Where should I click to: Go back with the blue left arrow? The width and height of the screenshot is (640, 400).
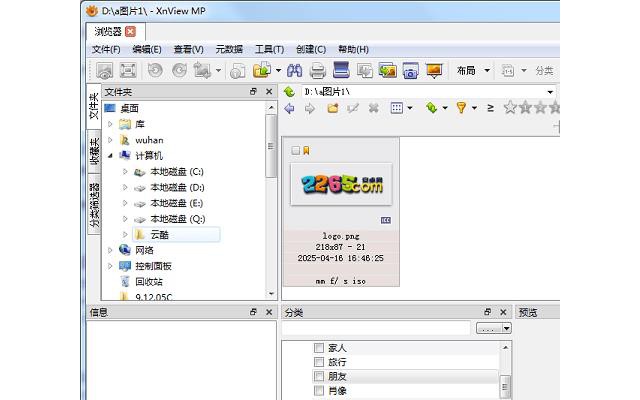289,108
